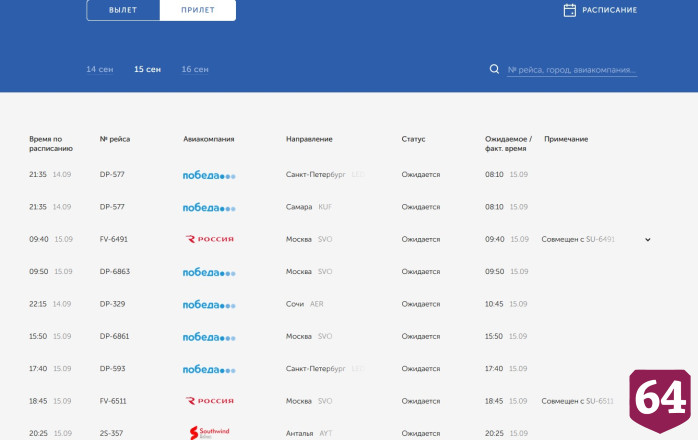This screenshot has height=440, width=698.
Task: Click the Примечание column header
Action: point(566,139)
